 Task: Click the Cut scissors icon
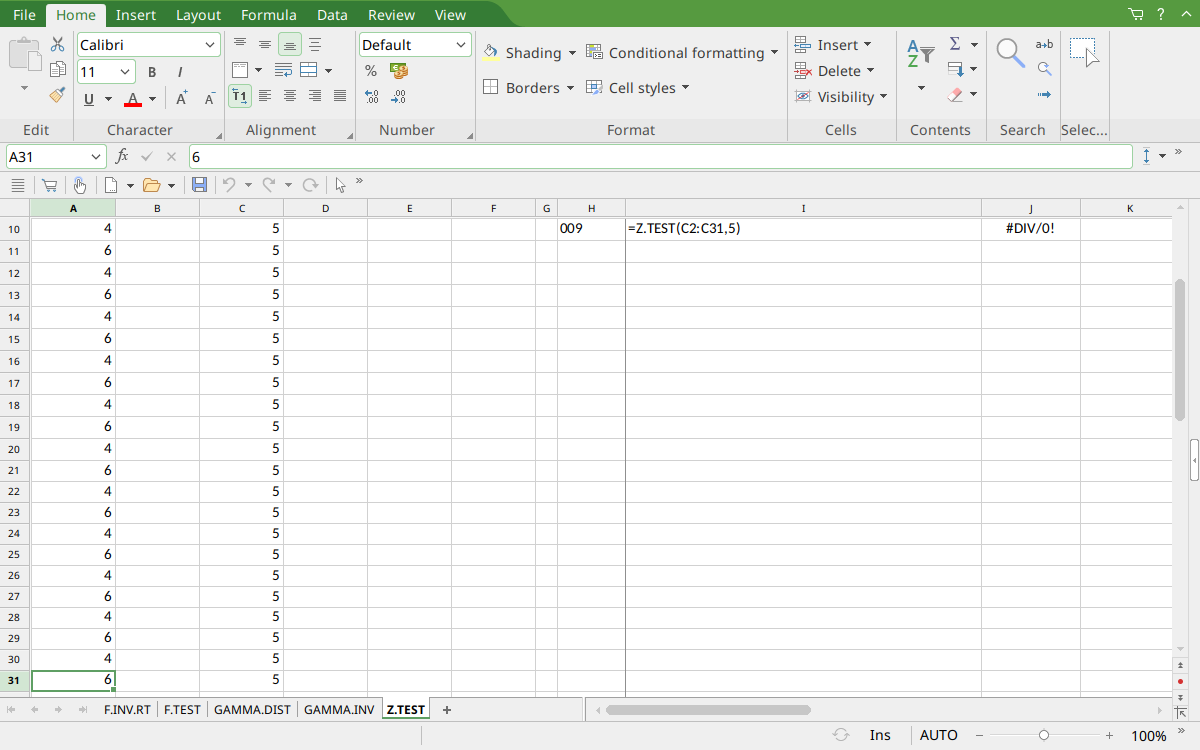(x=58, y=44)
